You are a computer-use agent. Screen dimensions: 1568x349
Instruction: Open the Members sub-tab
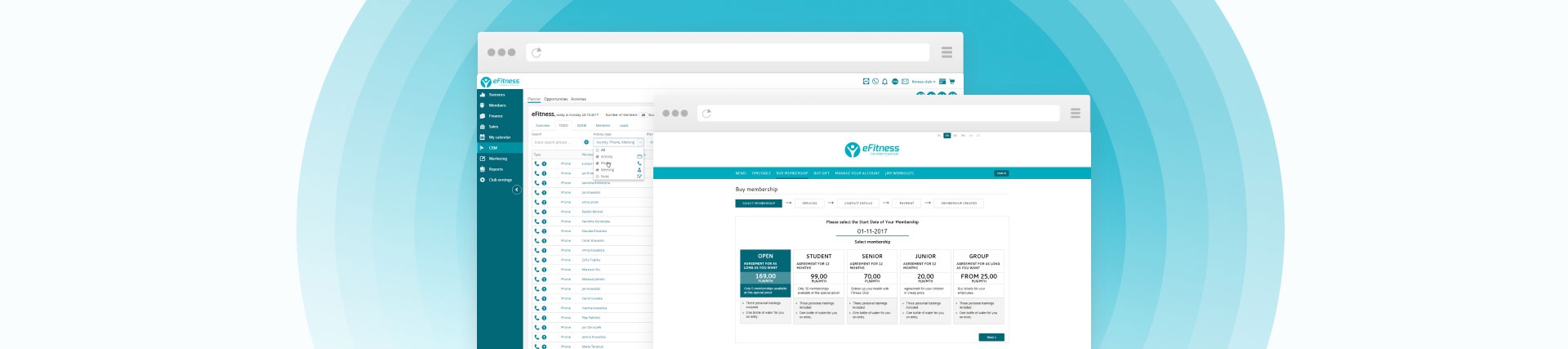coord(603,126)
